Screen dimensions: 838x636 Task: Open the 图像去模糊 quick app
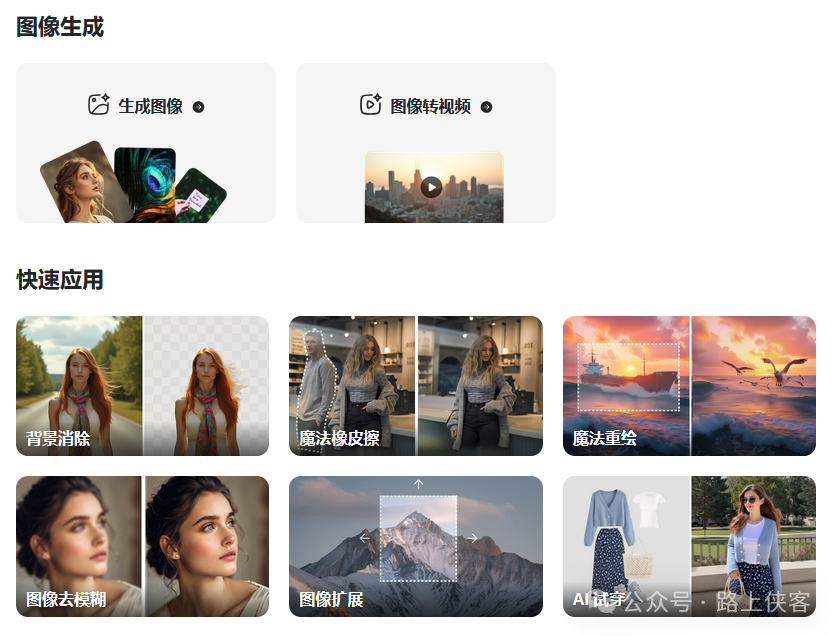tap(143, 546)
